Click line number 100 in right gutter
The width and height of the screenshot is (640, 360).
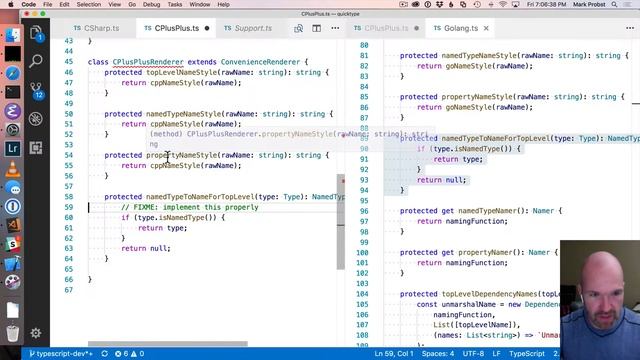click(x=362, y=253)
